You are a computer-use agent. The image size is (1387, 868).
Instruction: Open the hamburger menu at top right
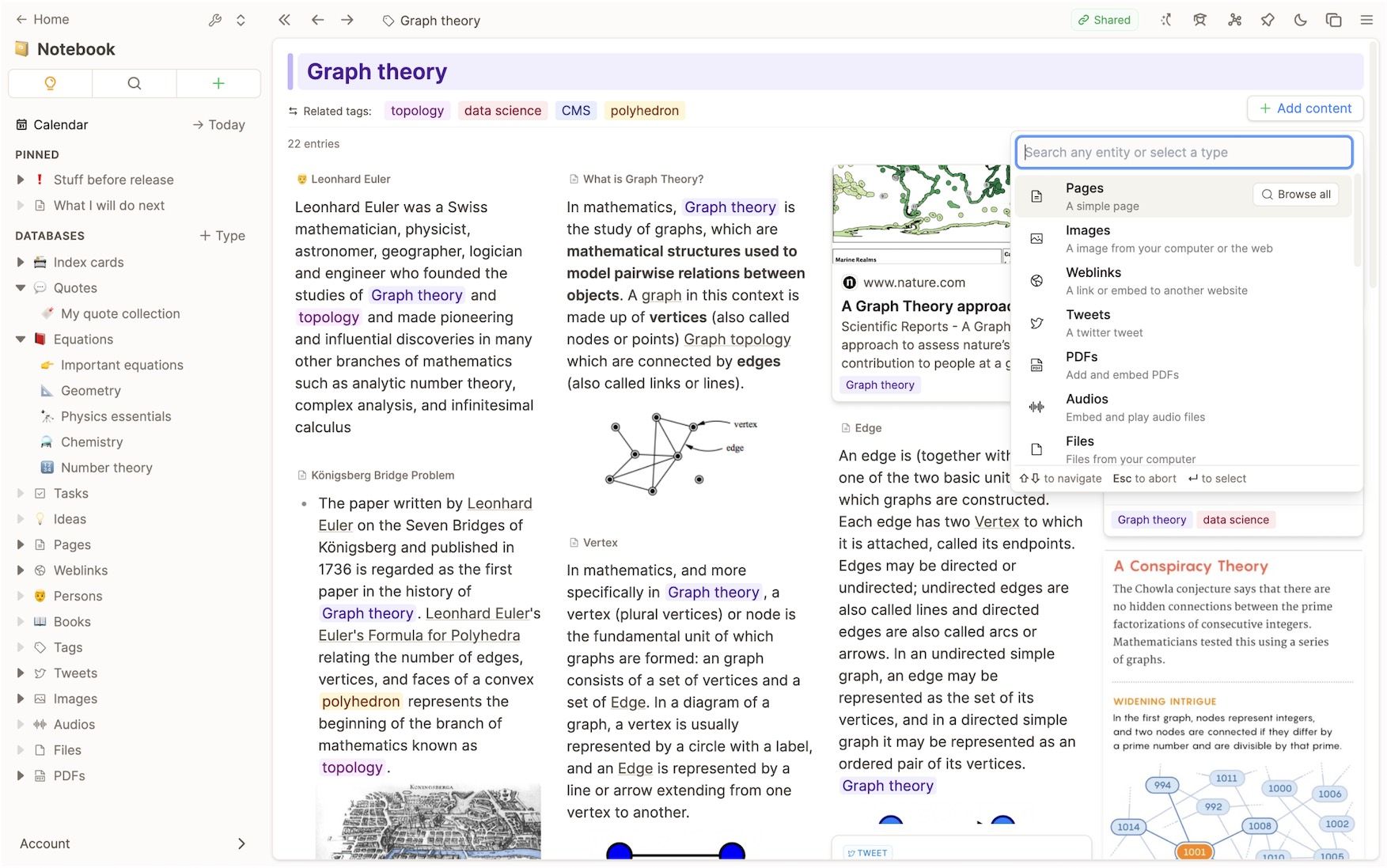(1367, 20)
